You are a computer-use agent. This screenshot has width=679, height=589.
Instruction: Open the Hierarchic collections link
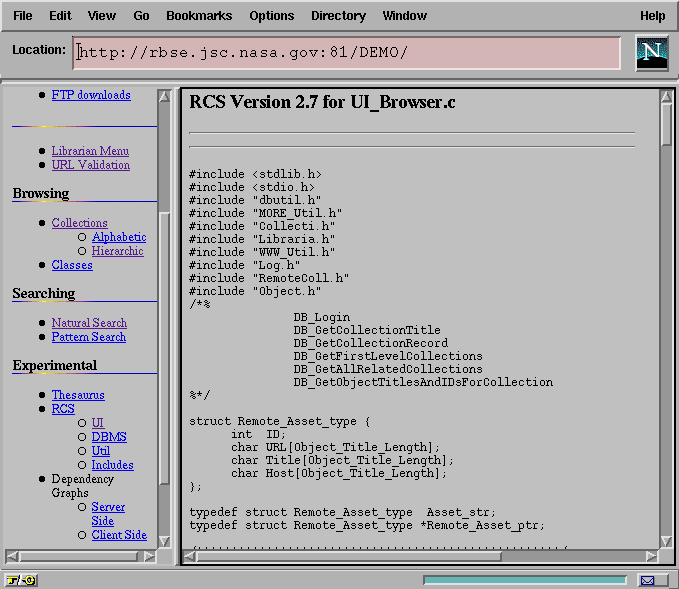[x=118, y=251]
